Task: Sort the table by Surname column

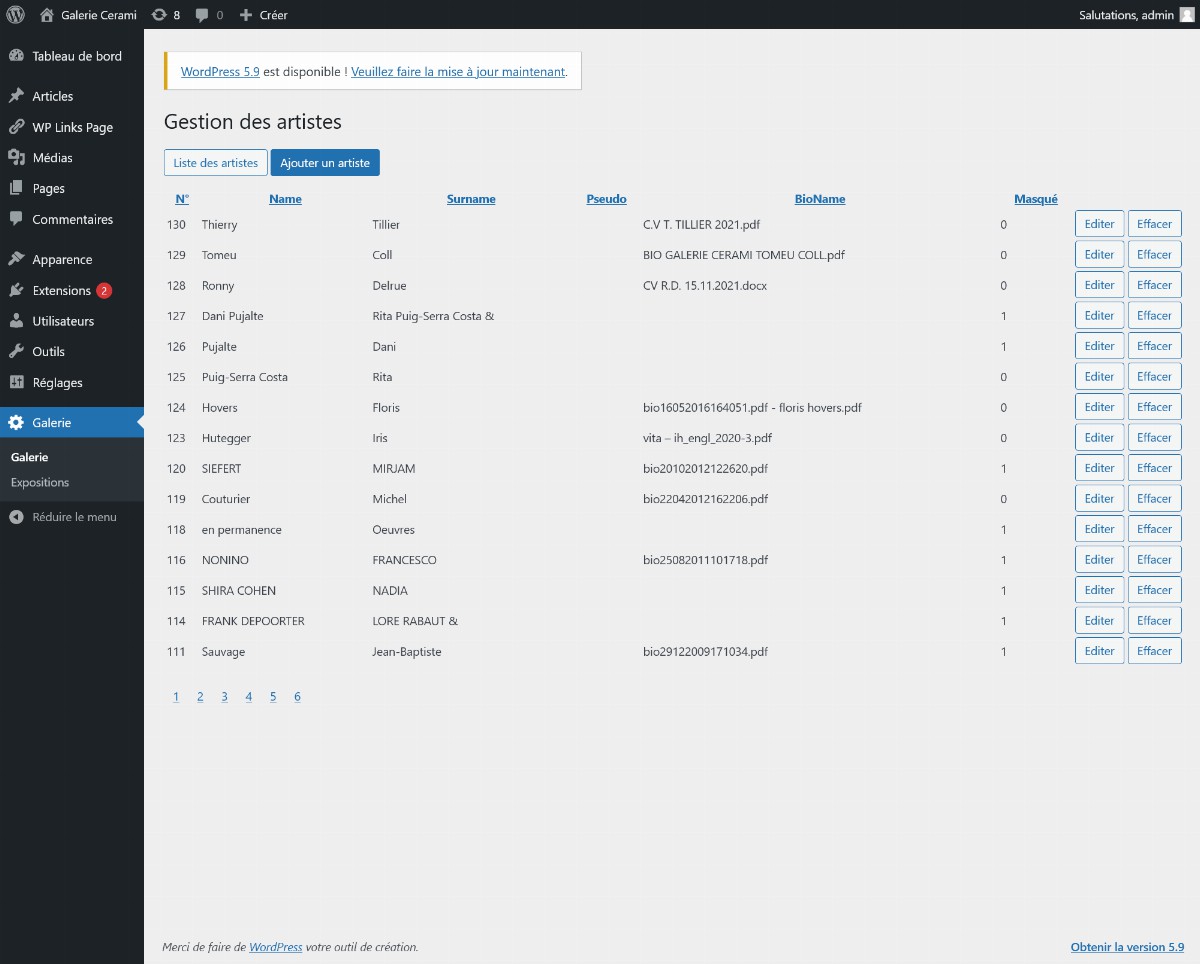Action: point(471,199)
